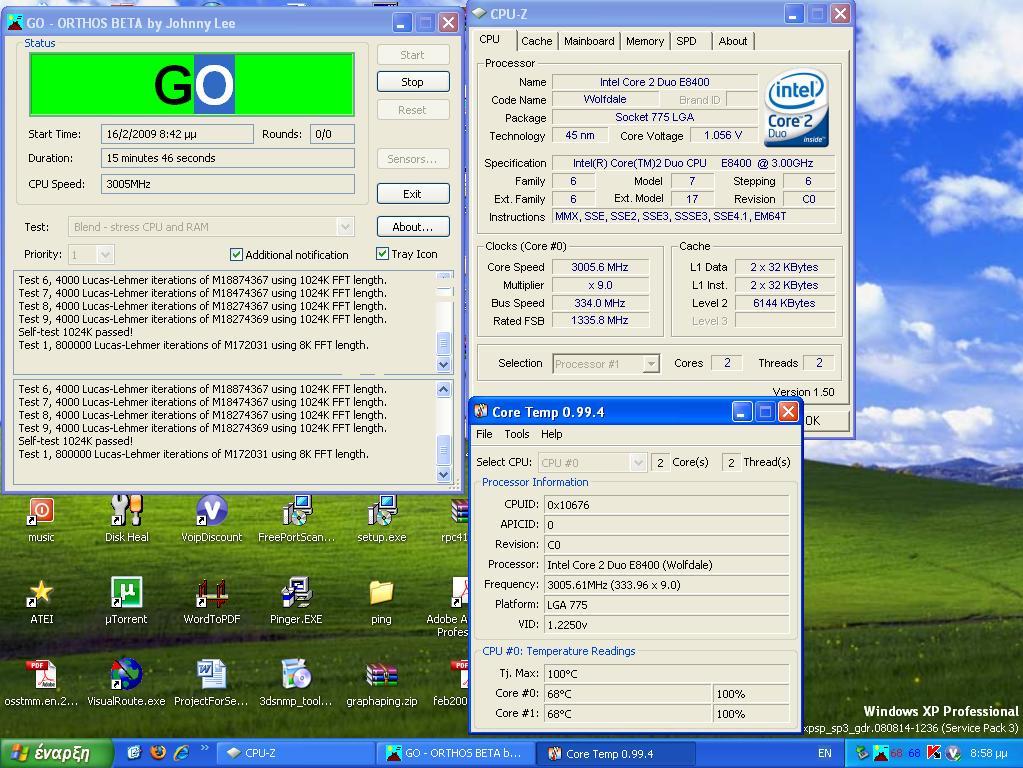1023x768 pixels.
Task: Click the Intel Core 2 Duo logo in CPU-Z
Action: pyautogui.click(x=796, y=107)
